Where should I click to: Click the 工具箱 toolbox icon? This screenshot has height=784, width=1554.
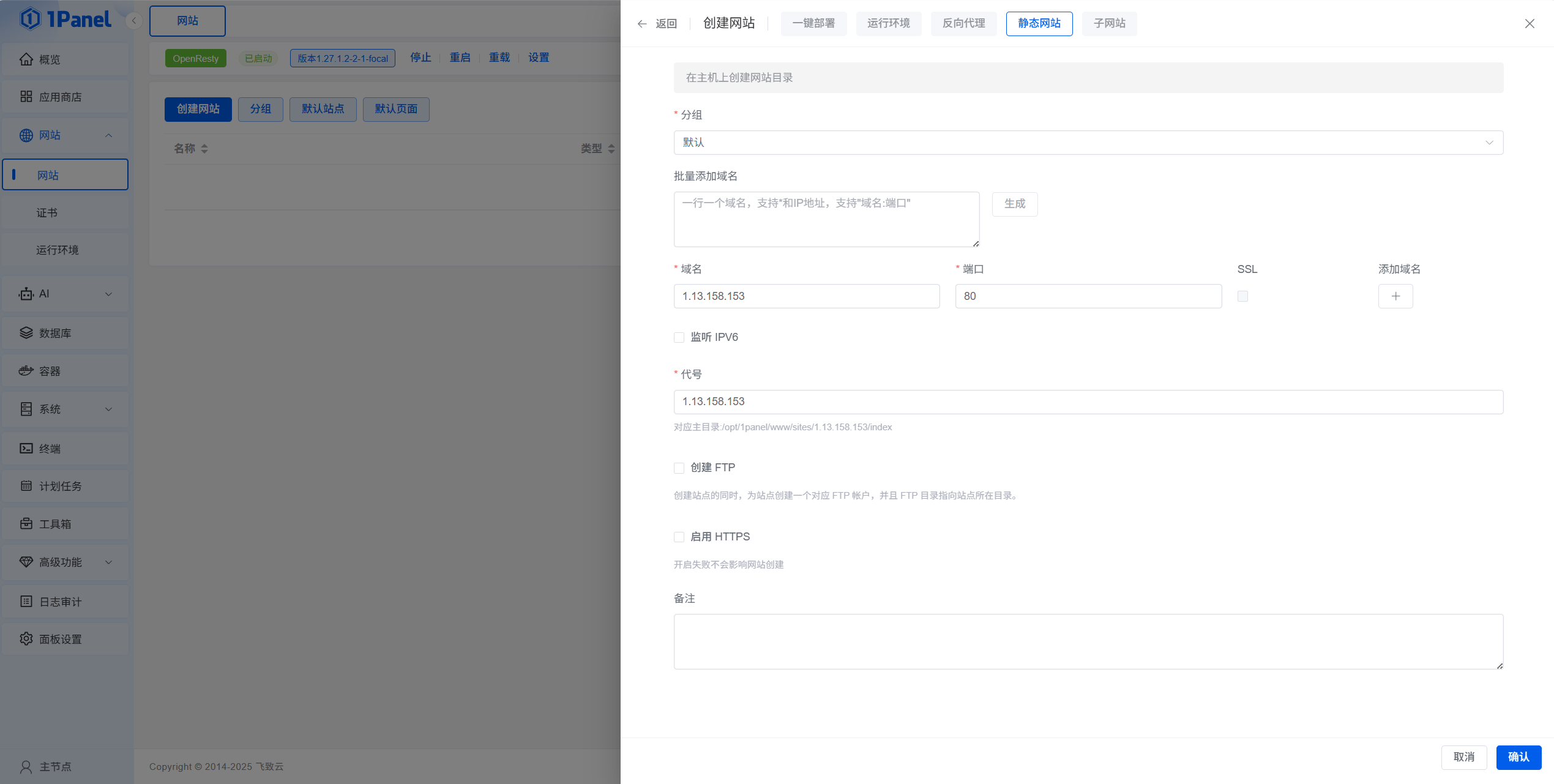[x=26, y=524]
